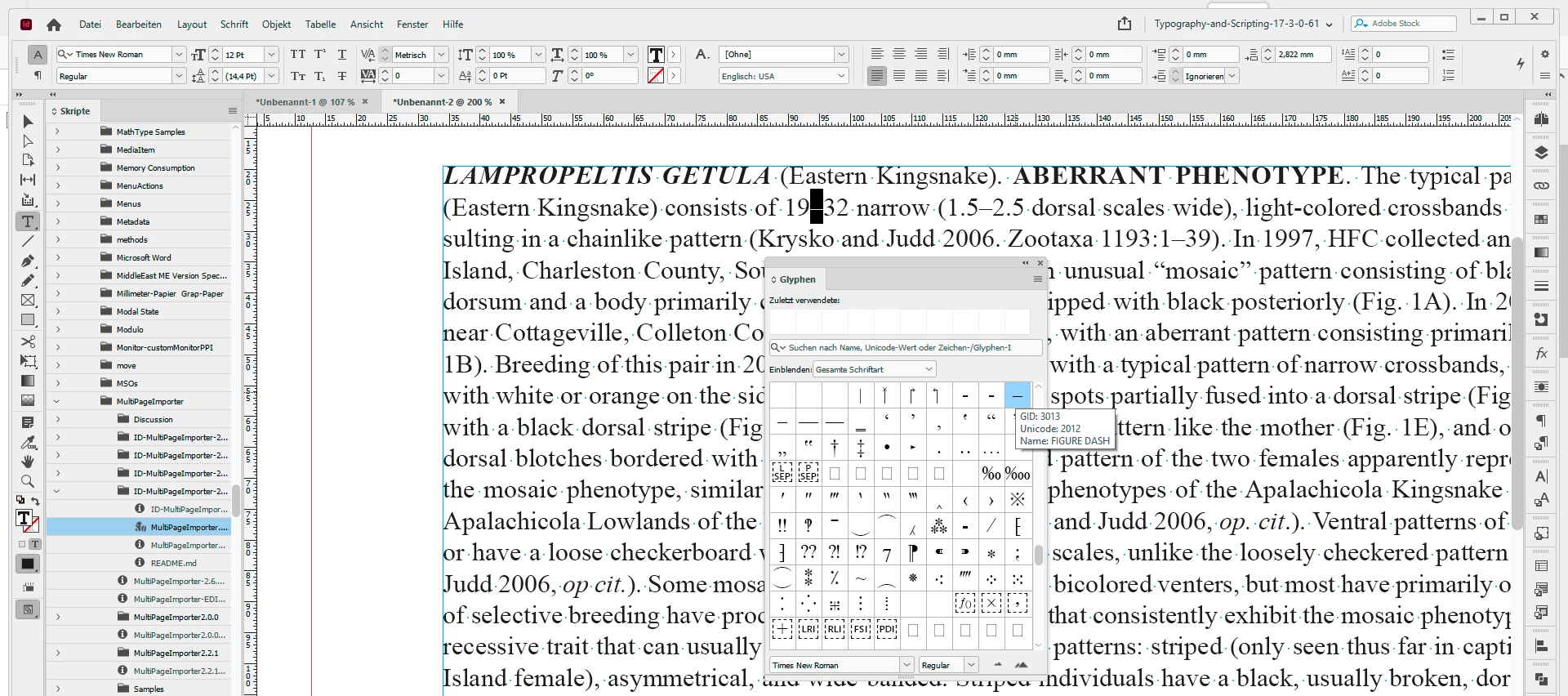
Task: Open the Bearbeiten menu
Action: coord(139,25)
